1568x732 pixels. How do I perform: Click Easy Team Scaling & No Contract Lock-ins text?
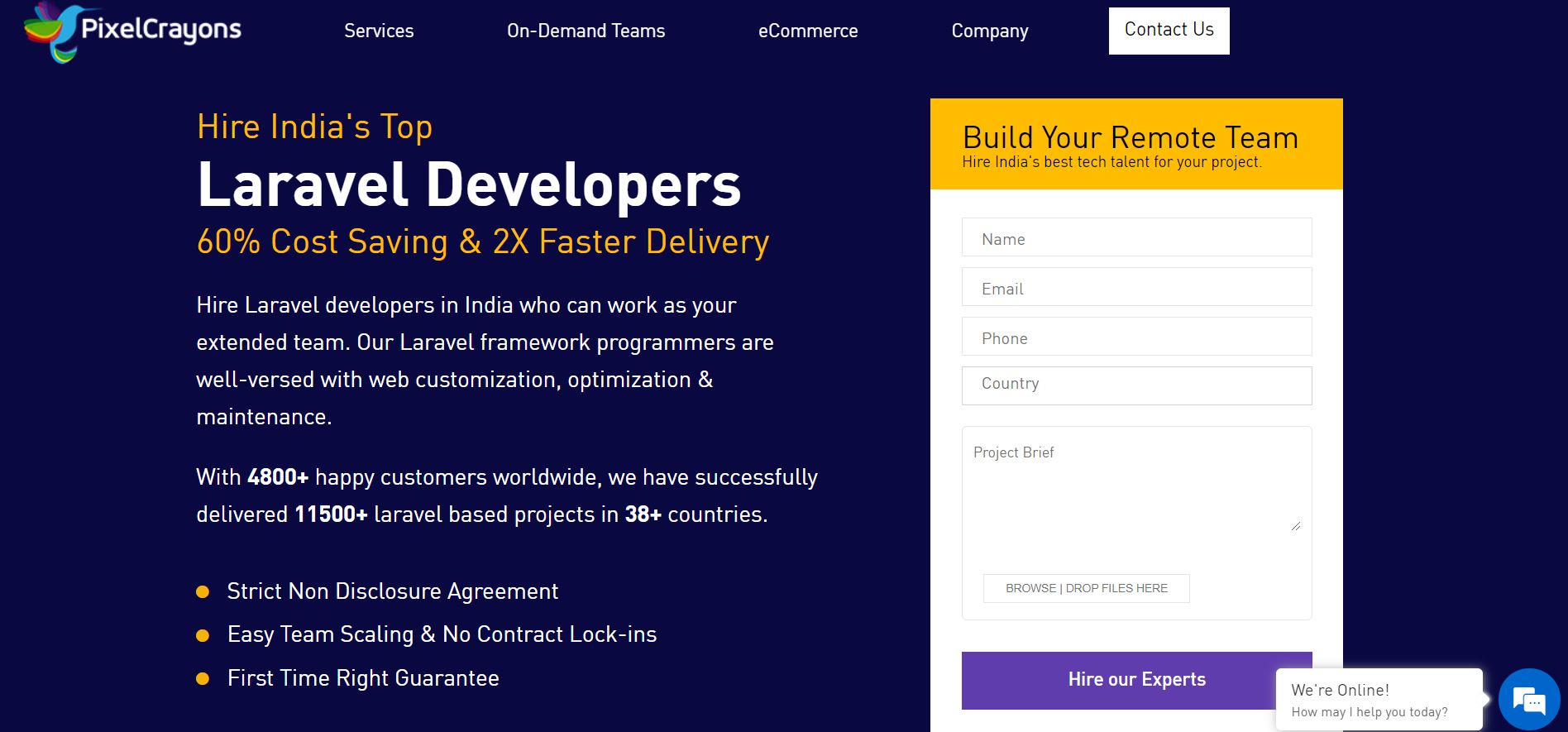[x=442, y=634]
